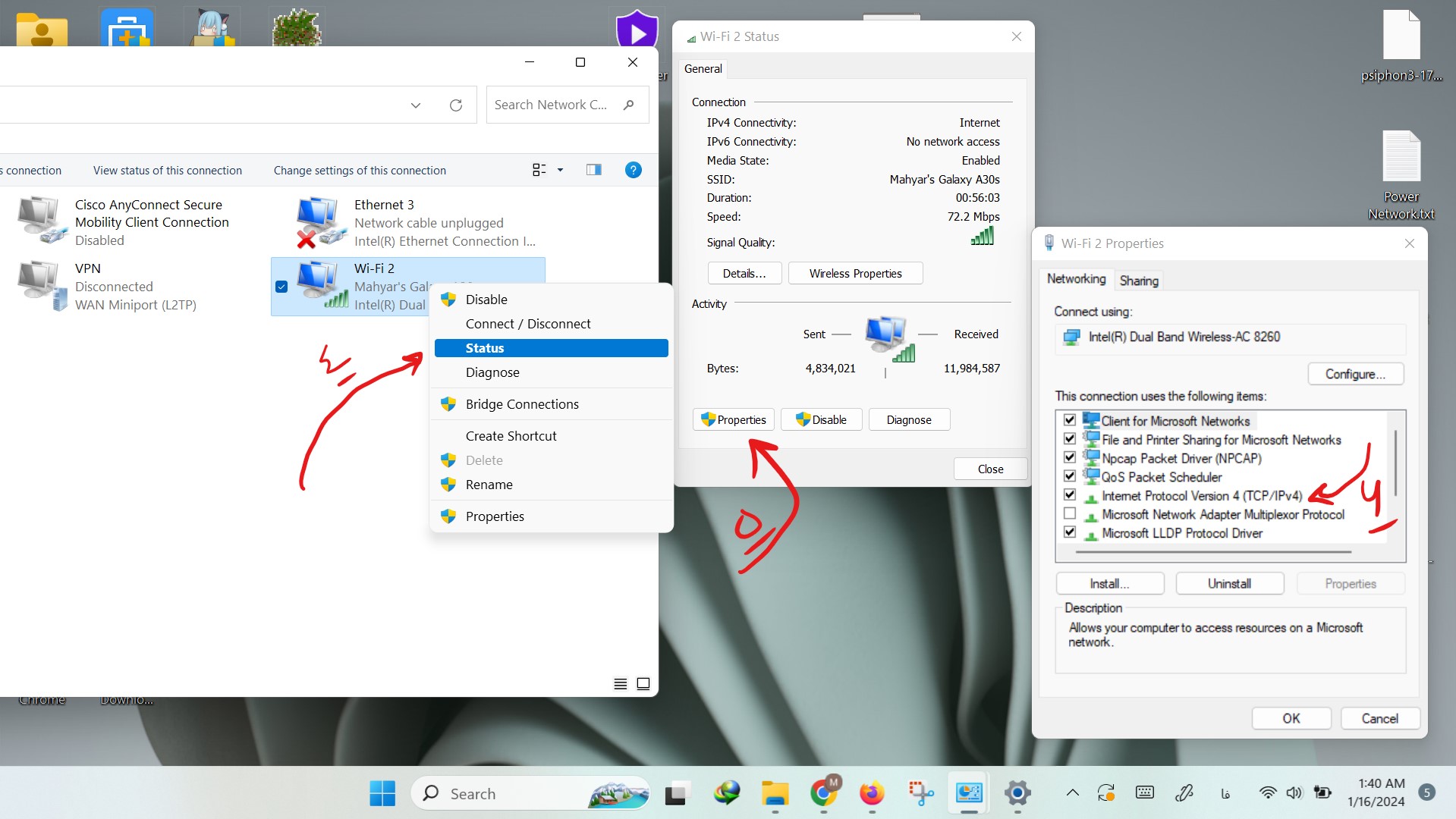Screen dimensions: 1456x819
Task: Select the VPN connection icon
Action: (x=42, y=286)
